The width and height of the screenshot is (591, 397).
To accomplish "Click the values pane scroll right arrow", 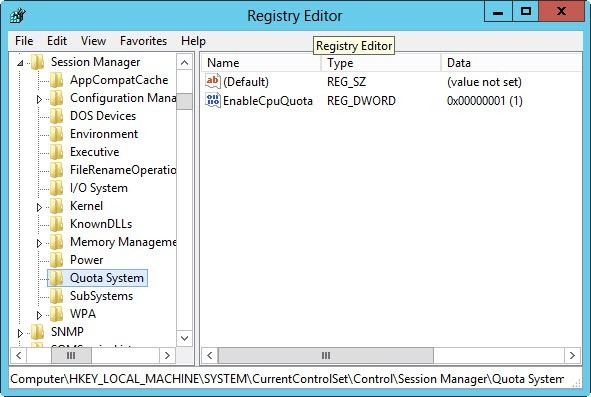I will [x=572, y=355].
